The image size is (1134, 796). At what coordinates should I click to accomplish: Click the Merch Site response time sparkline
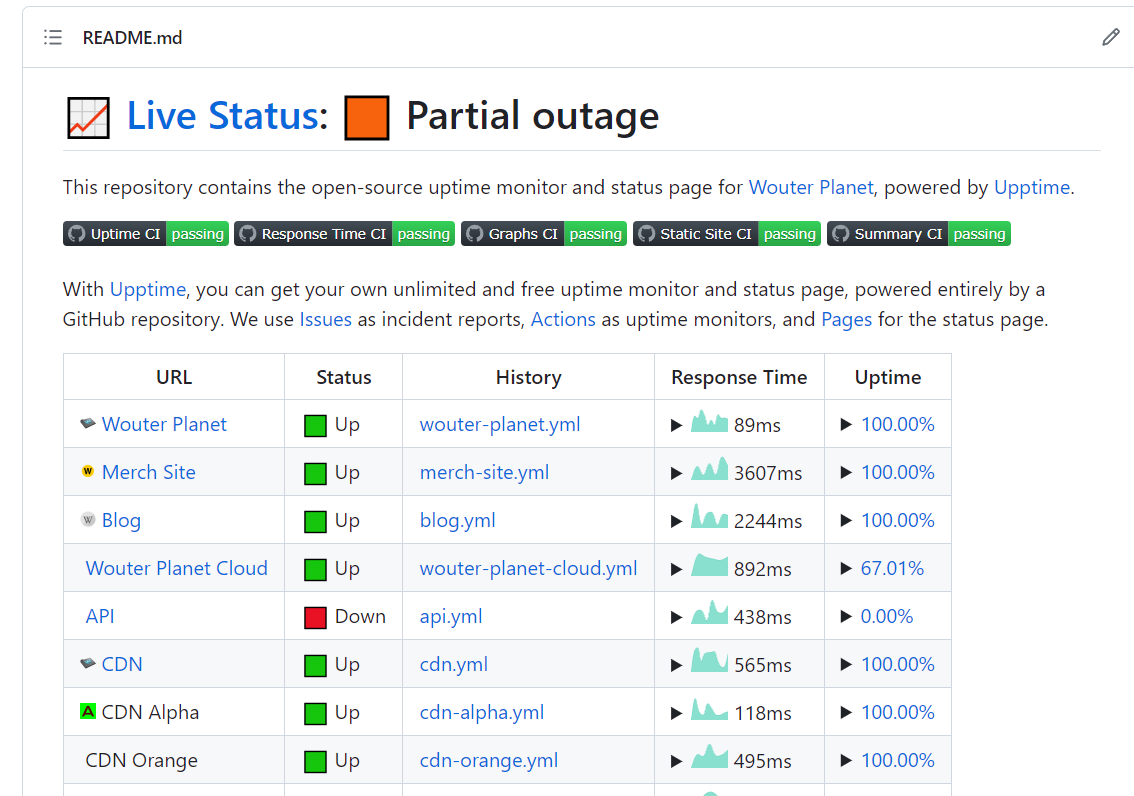pos(708,470)
